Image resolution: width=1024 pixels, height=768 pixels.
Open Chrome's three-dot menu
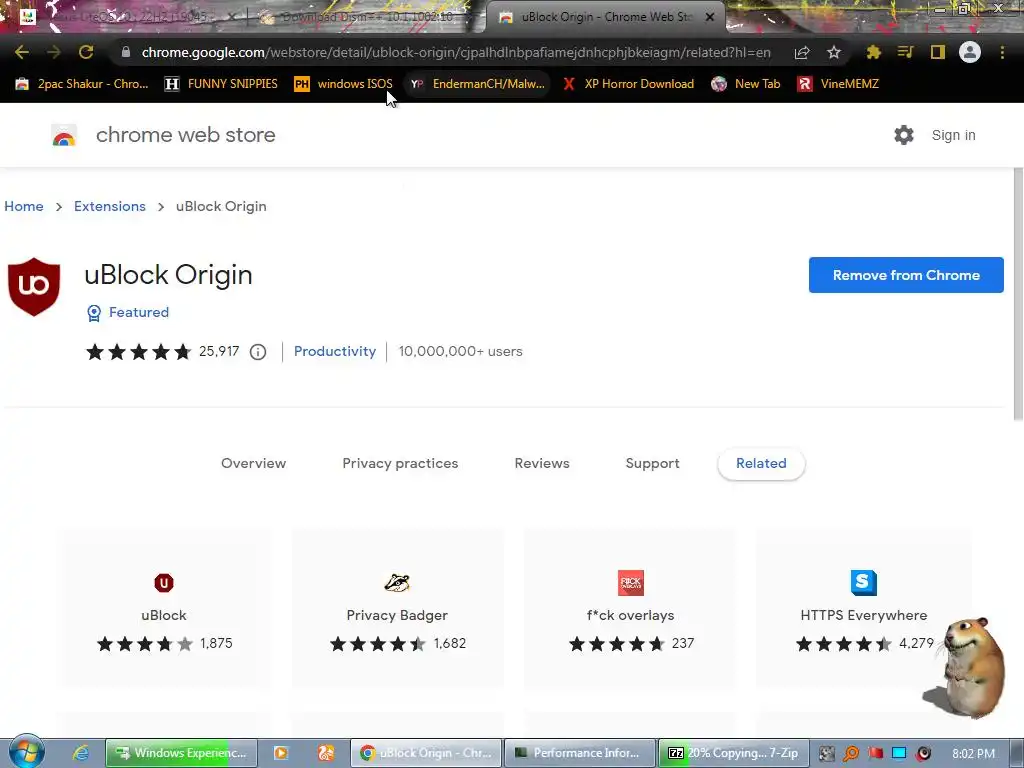[1002, 52]
